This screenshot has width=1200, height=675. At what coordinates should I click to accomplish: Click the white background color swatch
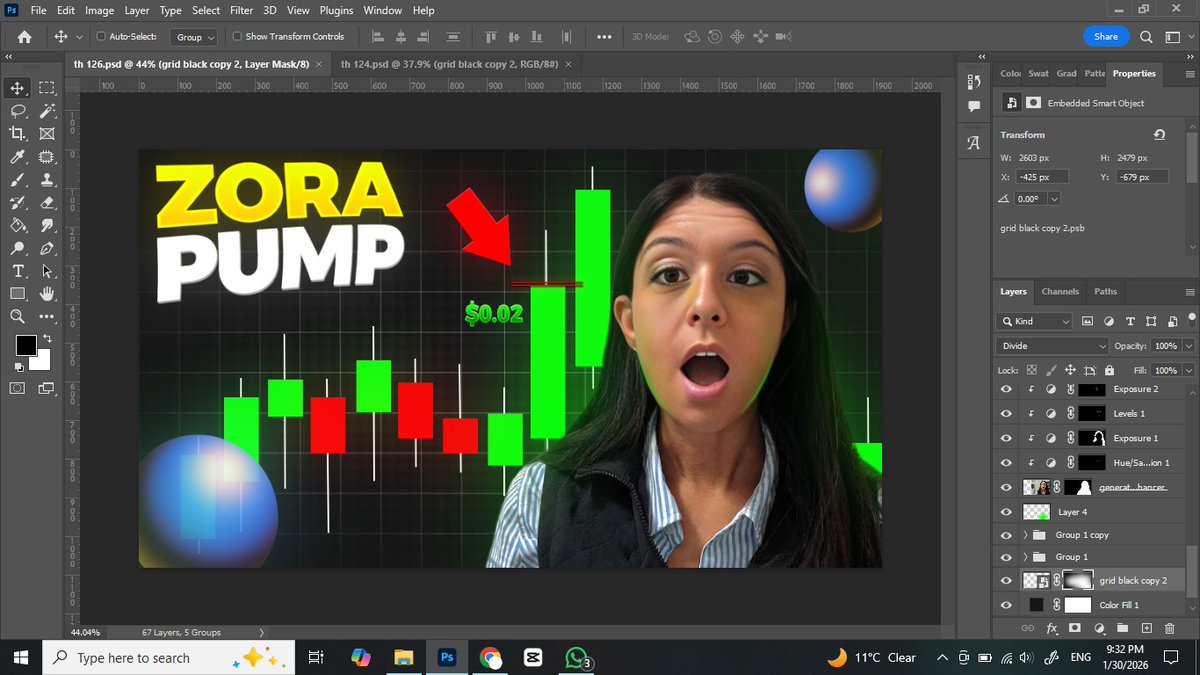[x=43, y=363]
